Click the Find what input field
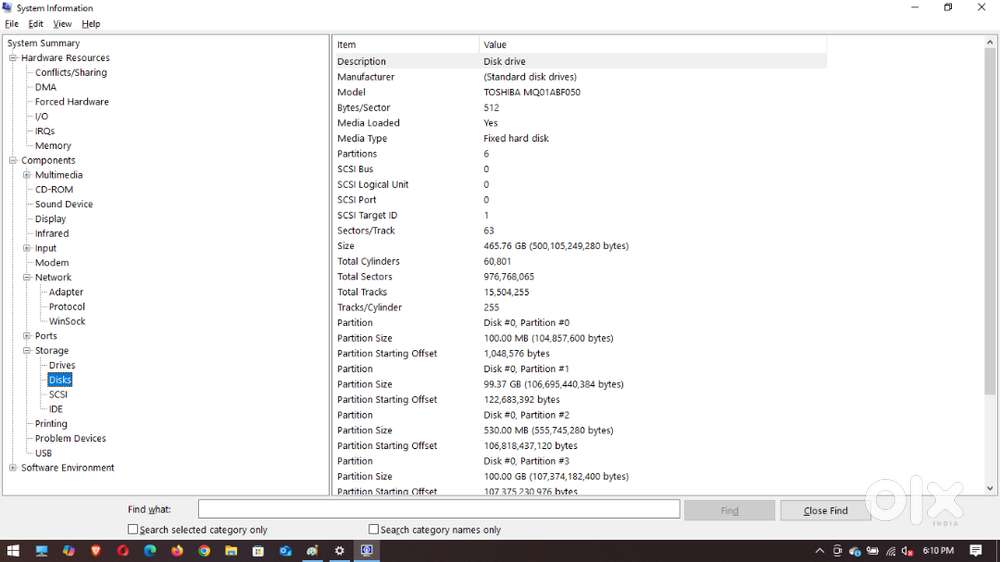Screen dimensions: 1000x562 coord(438,510)
